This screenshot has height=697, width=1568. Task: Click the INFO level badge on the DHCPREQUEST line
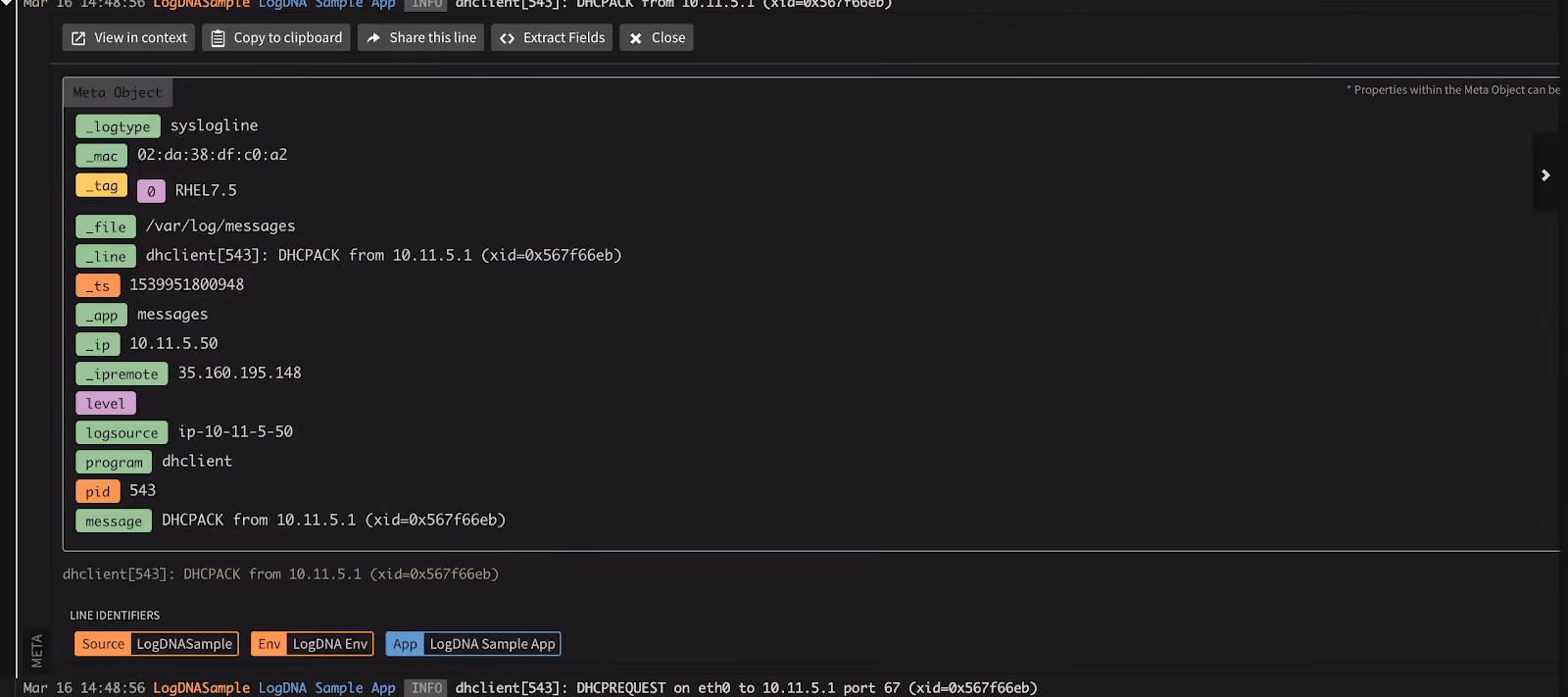point(426,688)
